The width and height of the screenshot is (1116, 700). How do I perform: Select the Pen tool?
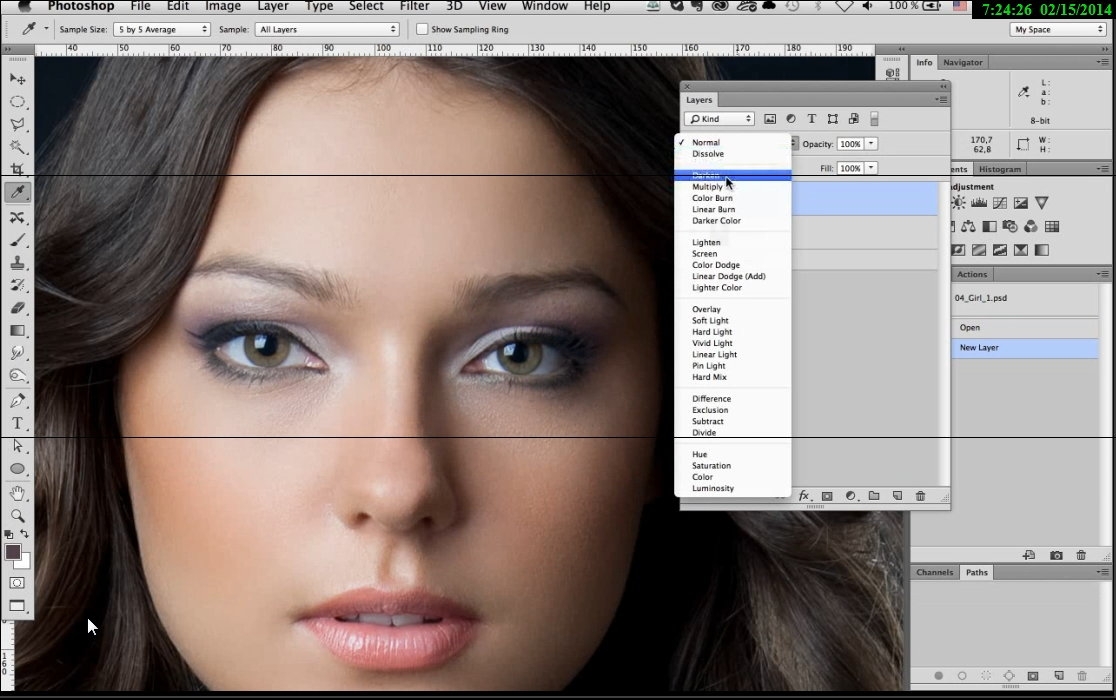[17, 401]
